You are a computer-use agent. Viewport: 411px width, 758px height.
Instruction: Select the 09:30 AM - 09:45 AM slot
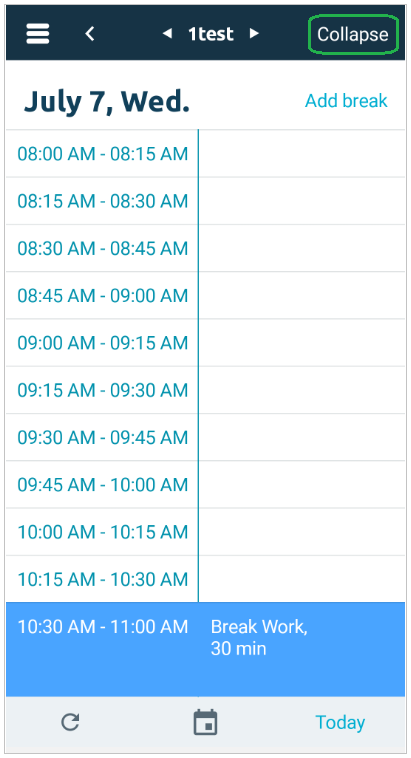[206, 437]
